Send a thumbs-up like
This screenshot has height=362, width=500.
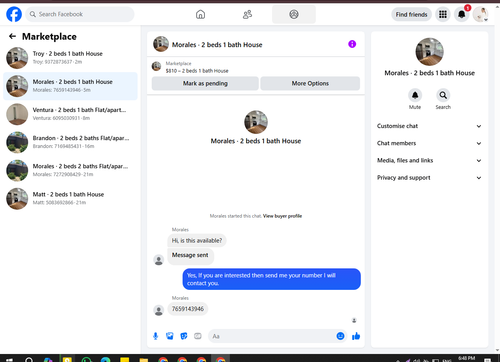356,336
